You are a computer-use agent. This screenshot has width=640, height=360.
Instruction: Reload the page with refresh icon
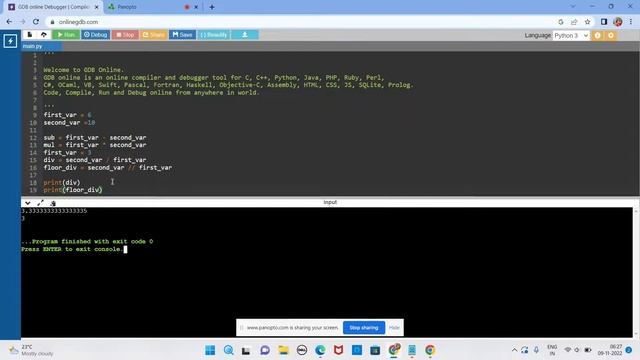click(x=36, y=22)
